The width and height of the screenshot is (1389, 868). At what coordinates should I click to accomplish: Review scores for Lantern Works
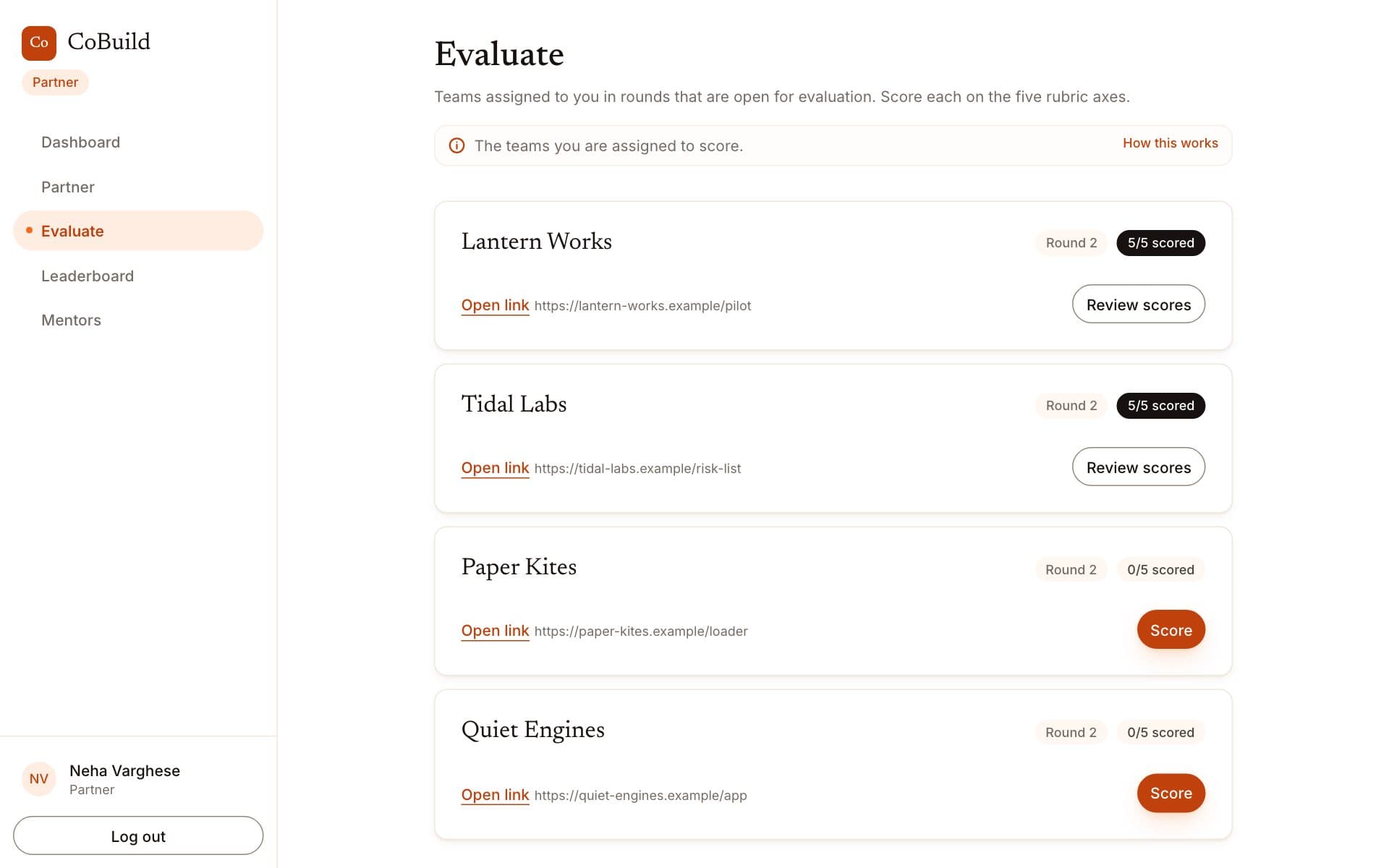click(1138, 305)
